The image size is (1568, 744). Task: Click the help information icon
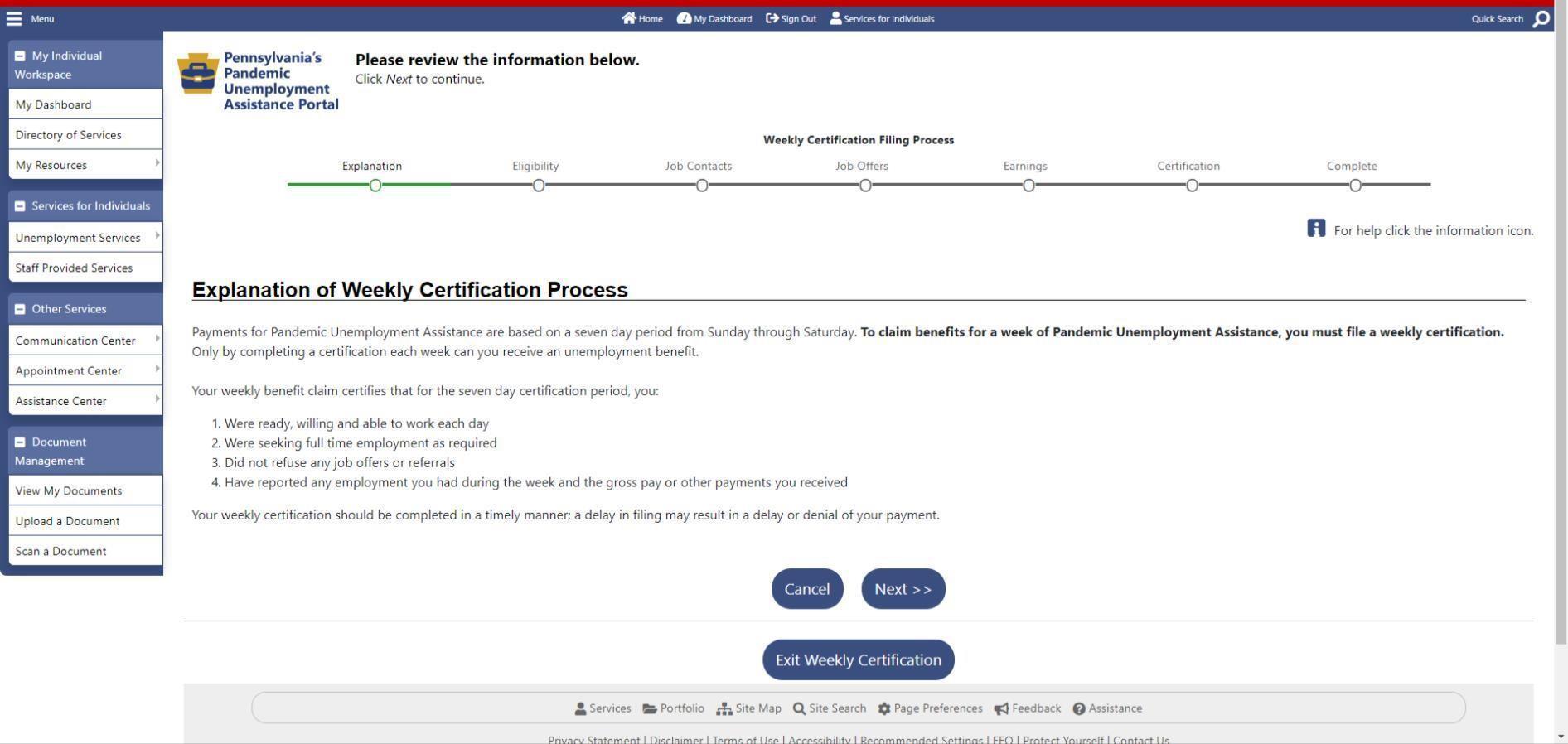(x=1316, y=229)
